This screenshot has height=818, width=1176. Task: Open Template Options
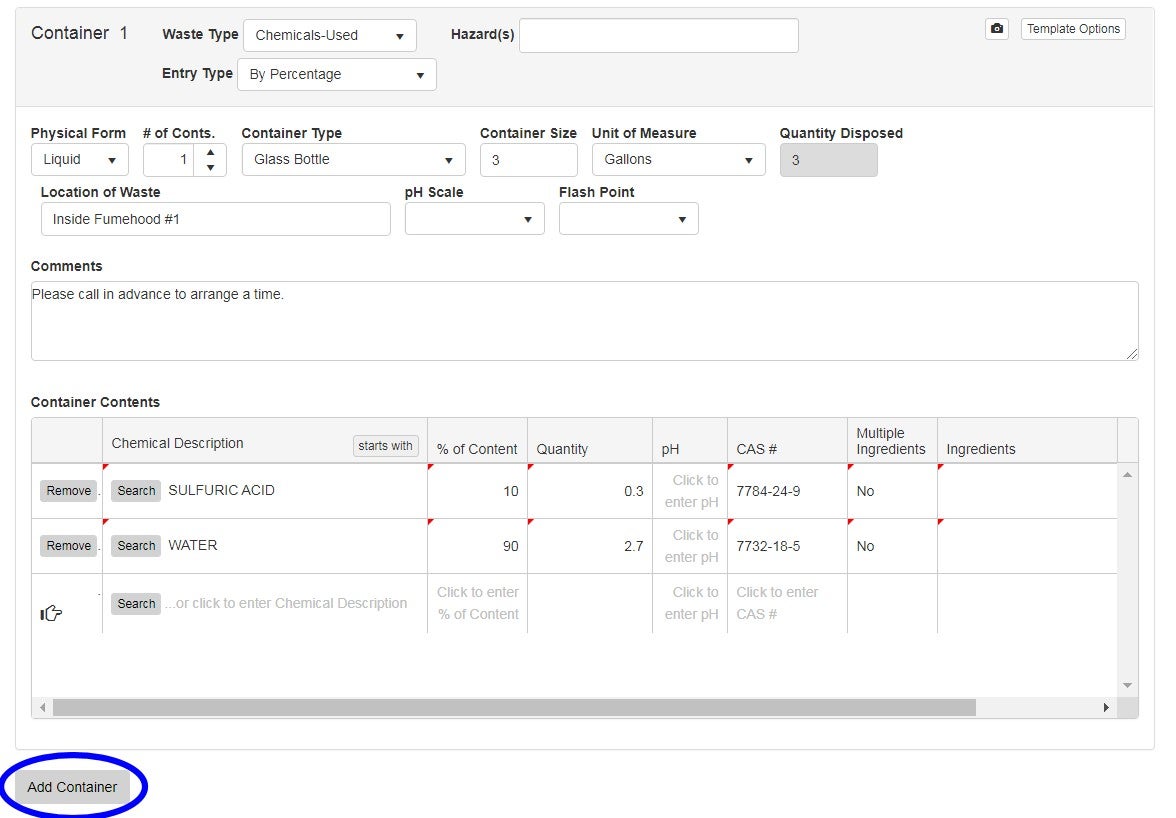point(1073,28)
